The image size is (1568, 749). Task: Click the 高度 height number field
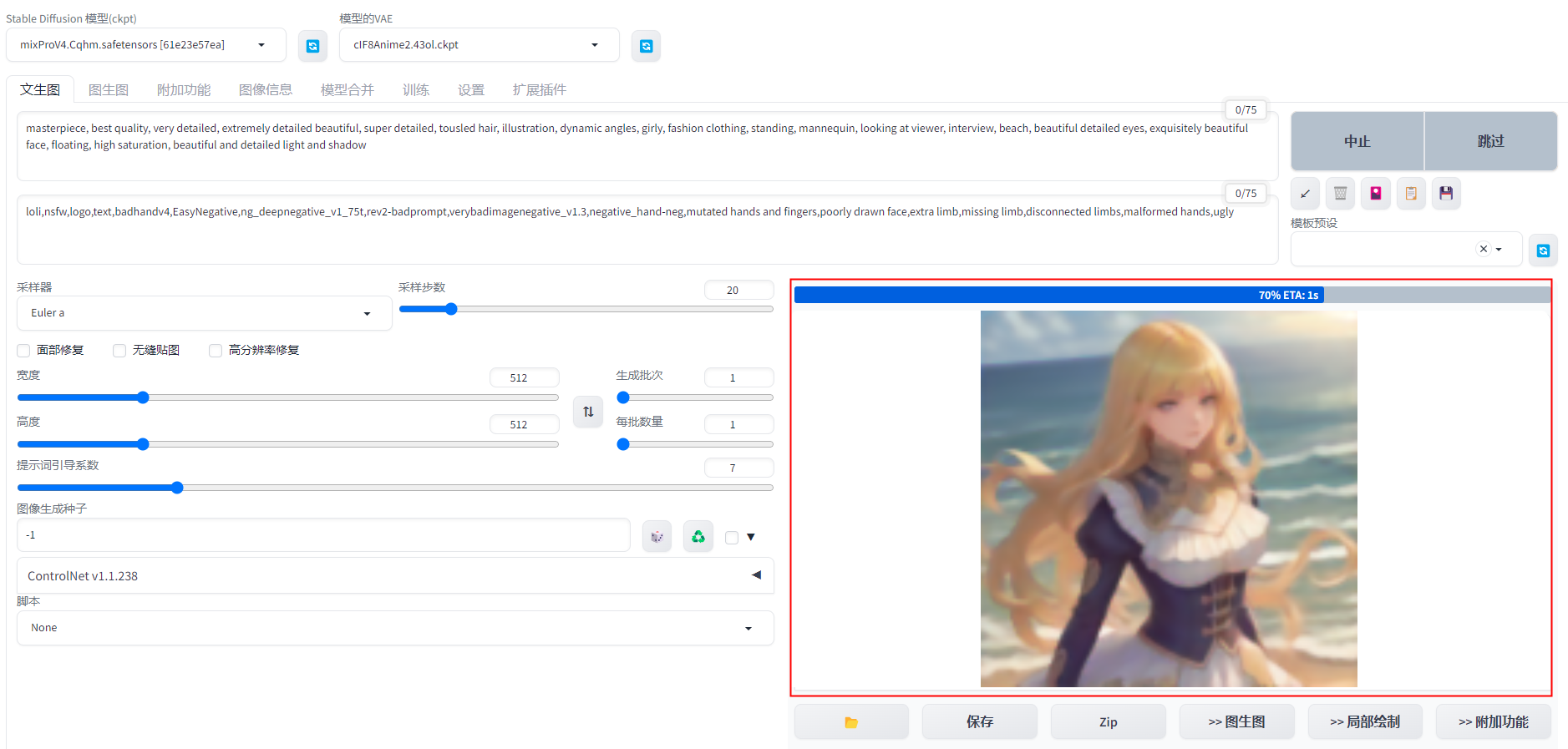(524, 424)
